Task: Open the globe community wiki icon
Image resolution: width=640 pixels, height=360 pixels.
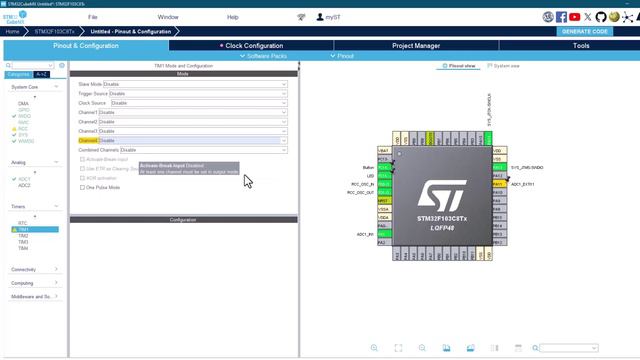Action: [614, 17]
